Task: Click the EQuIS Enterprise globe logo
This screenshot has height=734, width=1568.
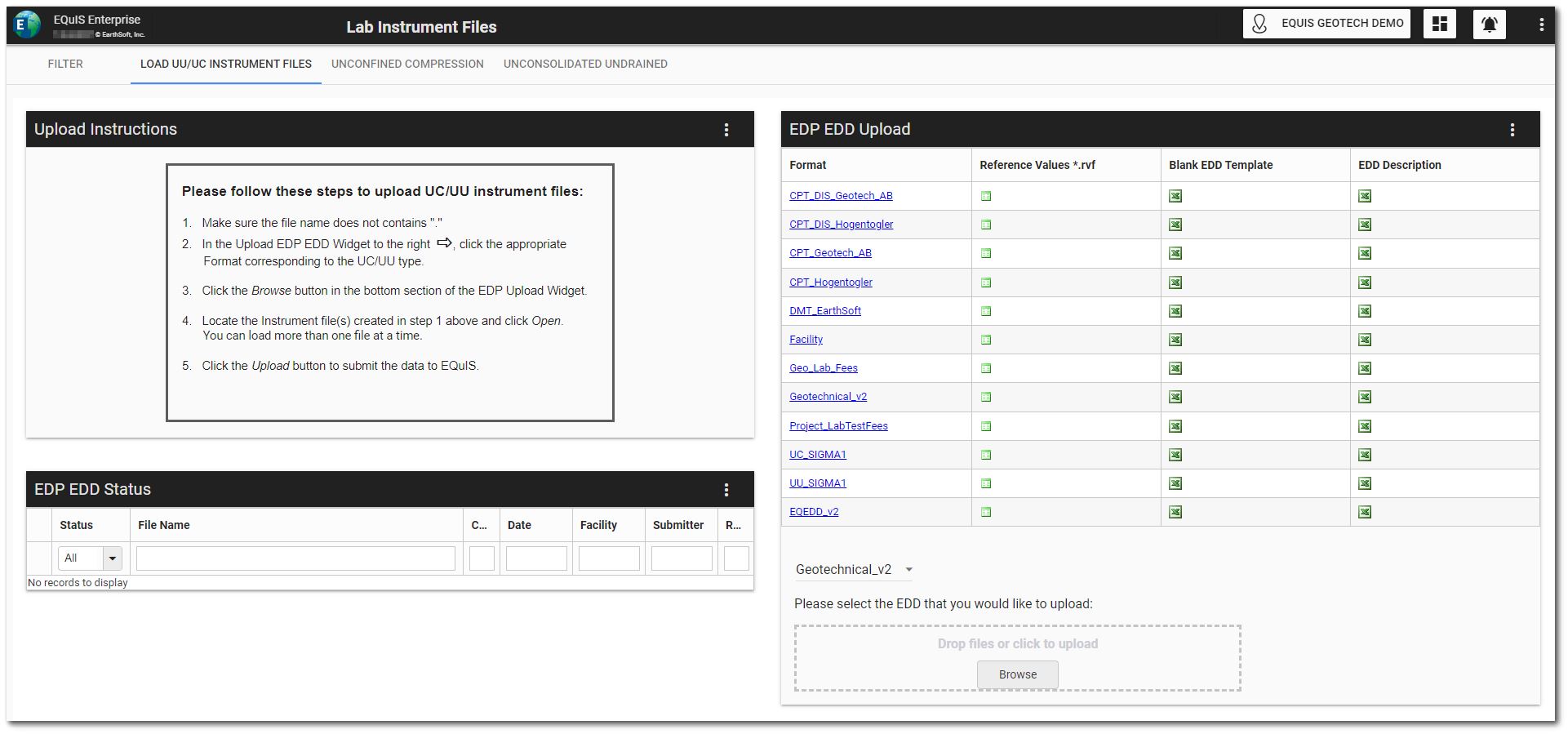Action: click(x=27, y=25)
